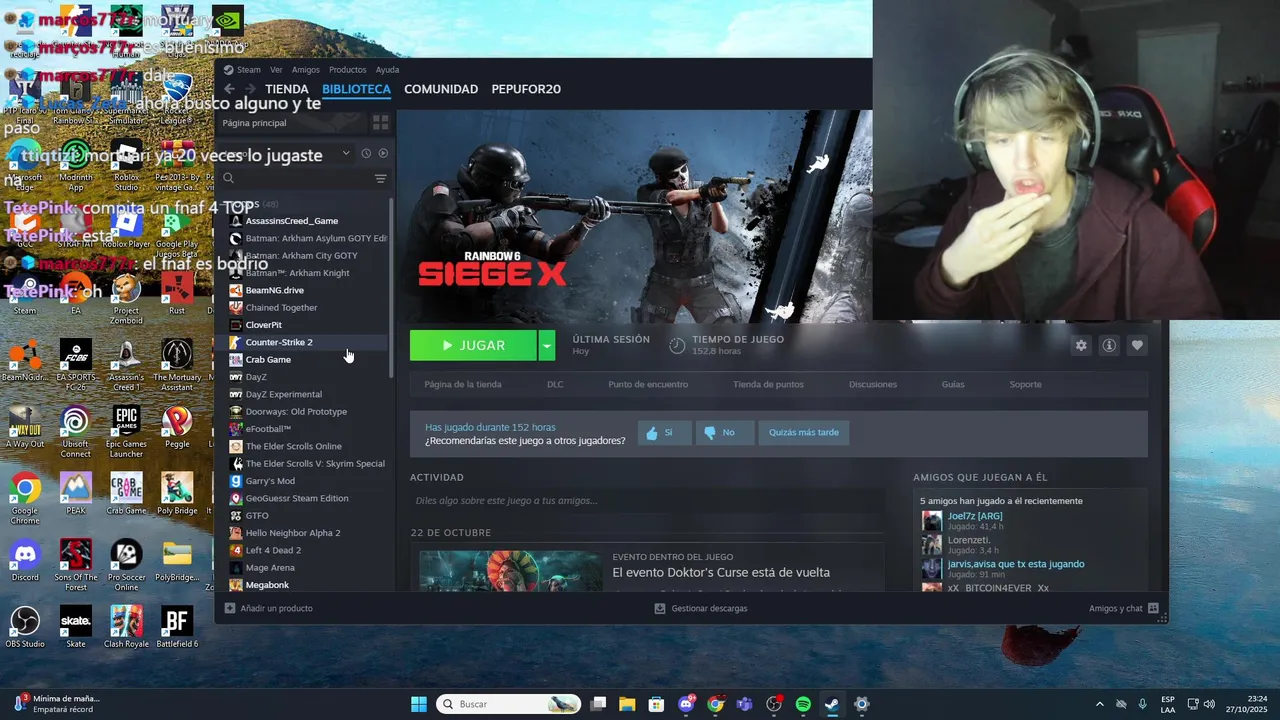1280x720 pixels.
Task: Open Ayuda menu
Action: tap(387, 70)
